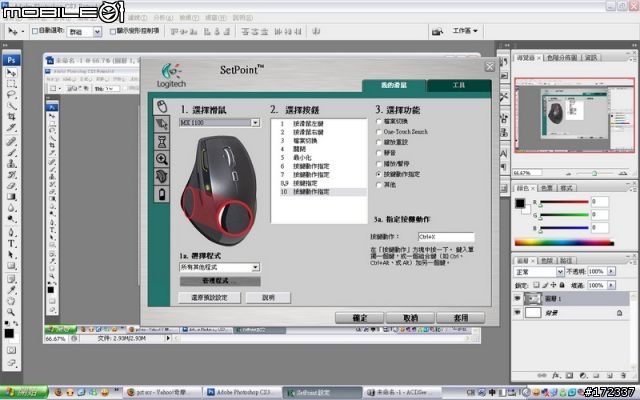The width and height of the screenshot is (640, 400).
Task: Click Go to Bridge icon in options bar
Action: pos(438,31)
